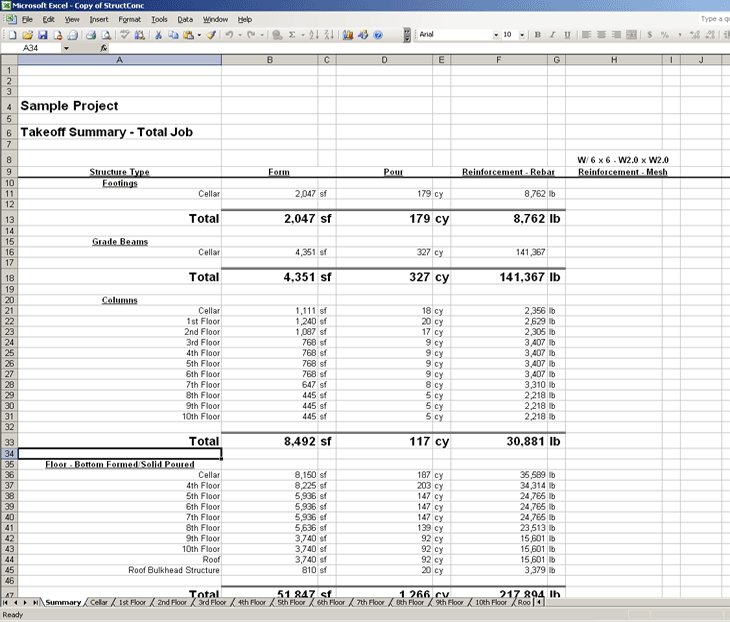Toggle Bold formatting
Image resolution: width=730 pixels, height=622 pixels.
click(x=537, y=34)
